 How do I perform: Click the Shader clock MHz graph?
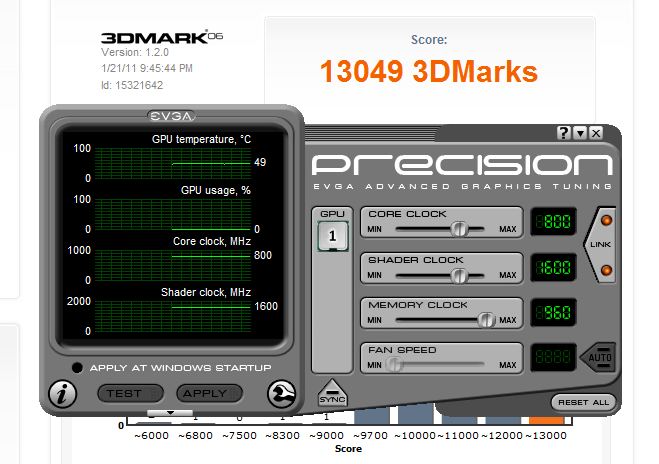click(173, 316)
